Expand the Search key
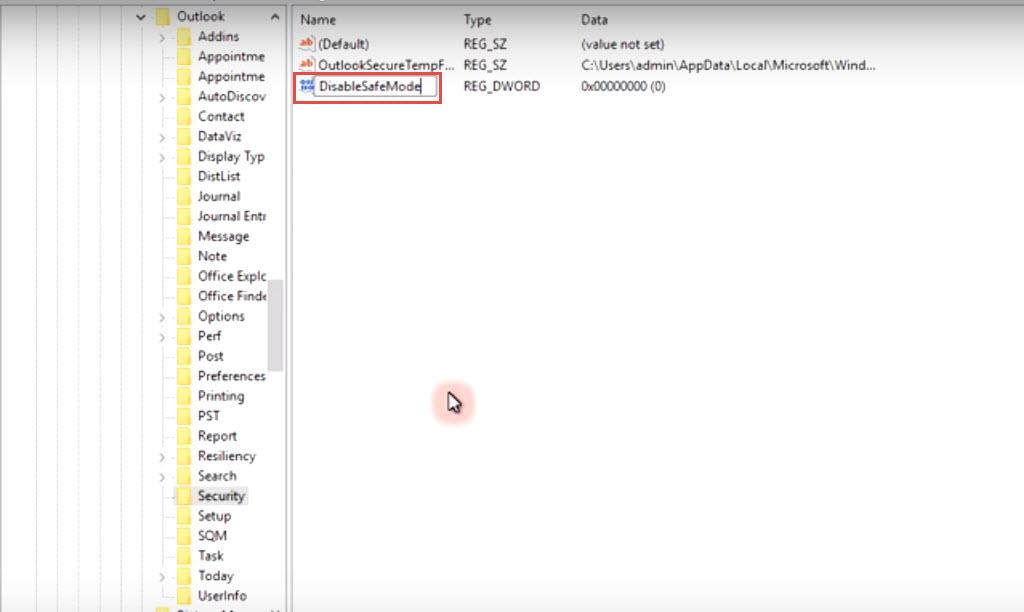Image resolution: width=1024 pixels, height=612 pixels. tap(162, 477)
